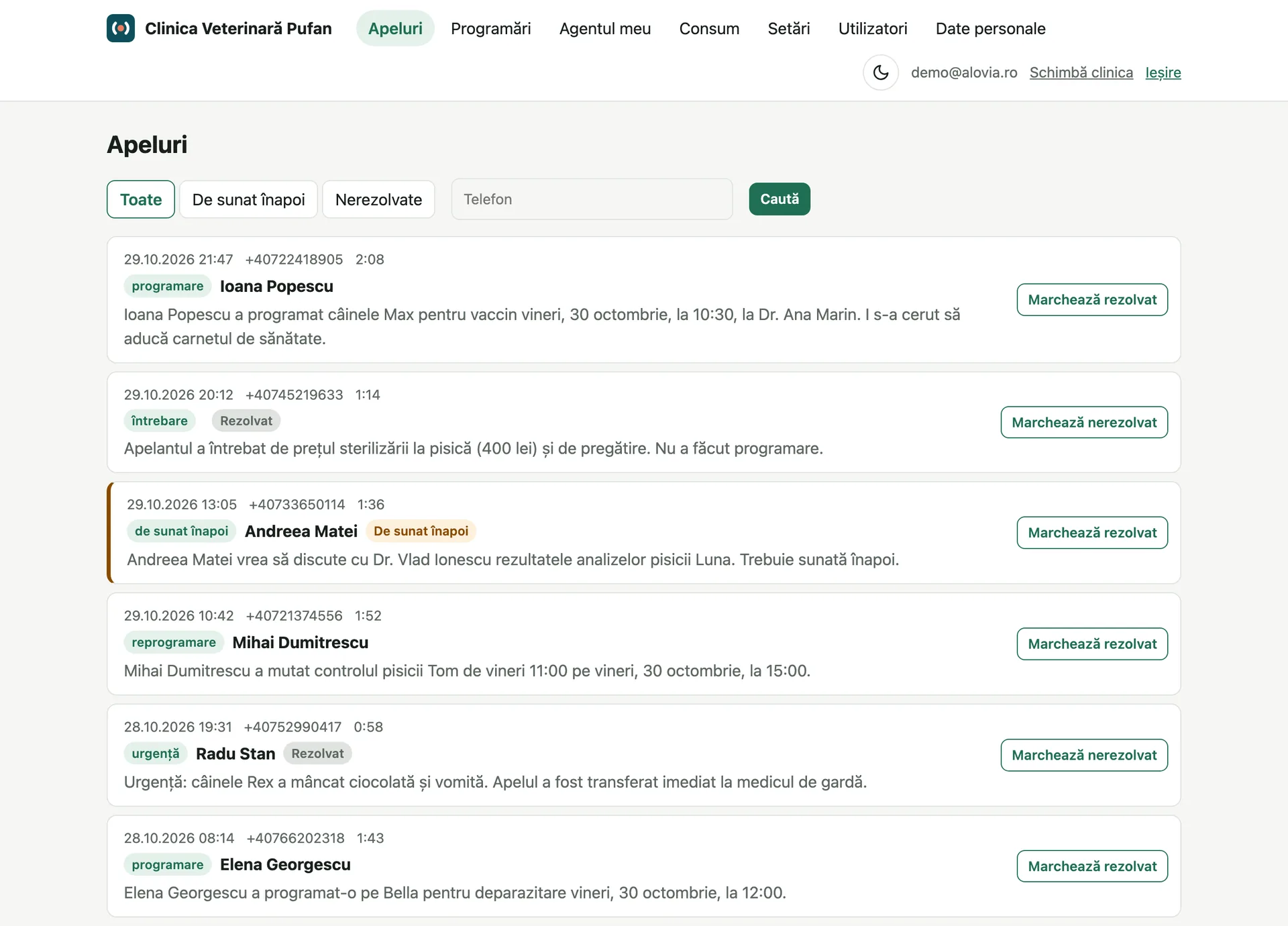Viewport: 1288px width, 926px height.
Task: Show only Nerezolvate calls
Action: coord(378,199)
